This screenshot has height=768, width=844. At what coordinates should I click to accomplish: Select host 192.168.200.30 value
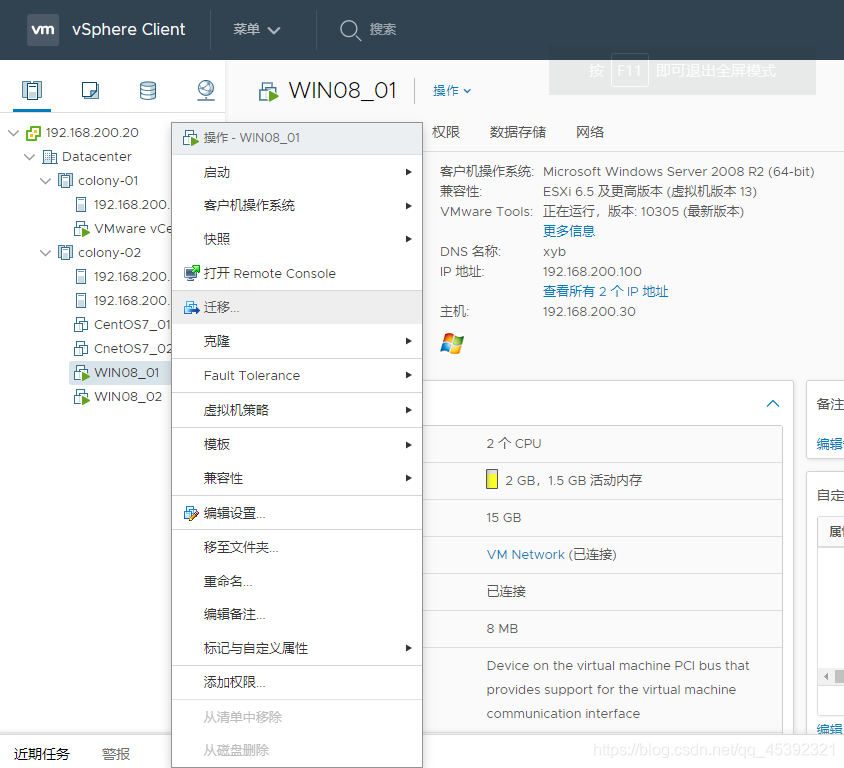[x=589, y=312]
